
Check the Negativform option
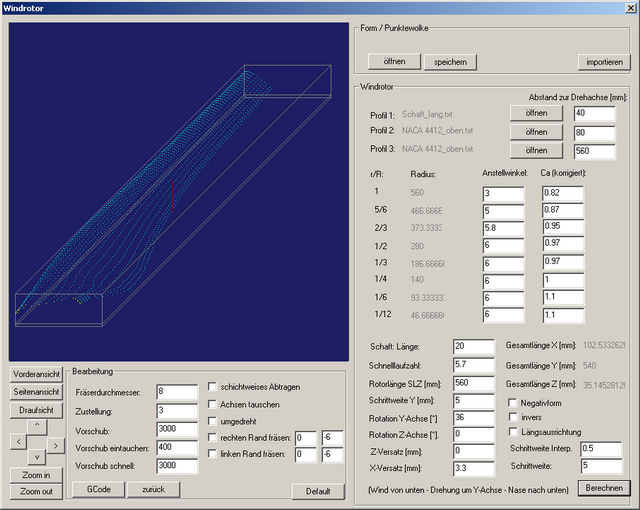[x=513, y=401]
